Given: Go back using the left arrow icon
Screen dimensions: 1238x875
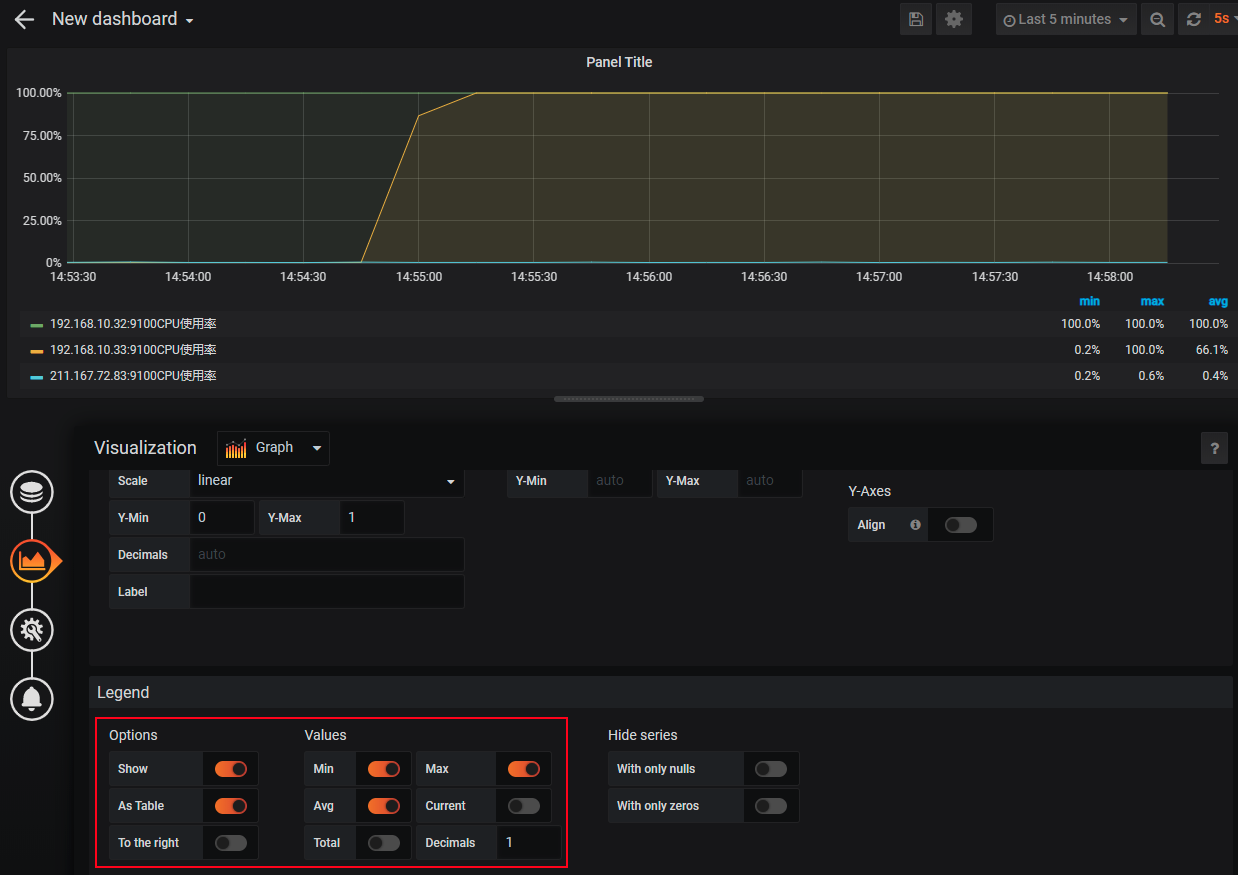Looking at the screenshot, I should [24, 19].
